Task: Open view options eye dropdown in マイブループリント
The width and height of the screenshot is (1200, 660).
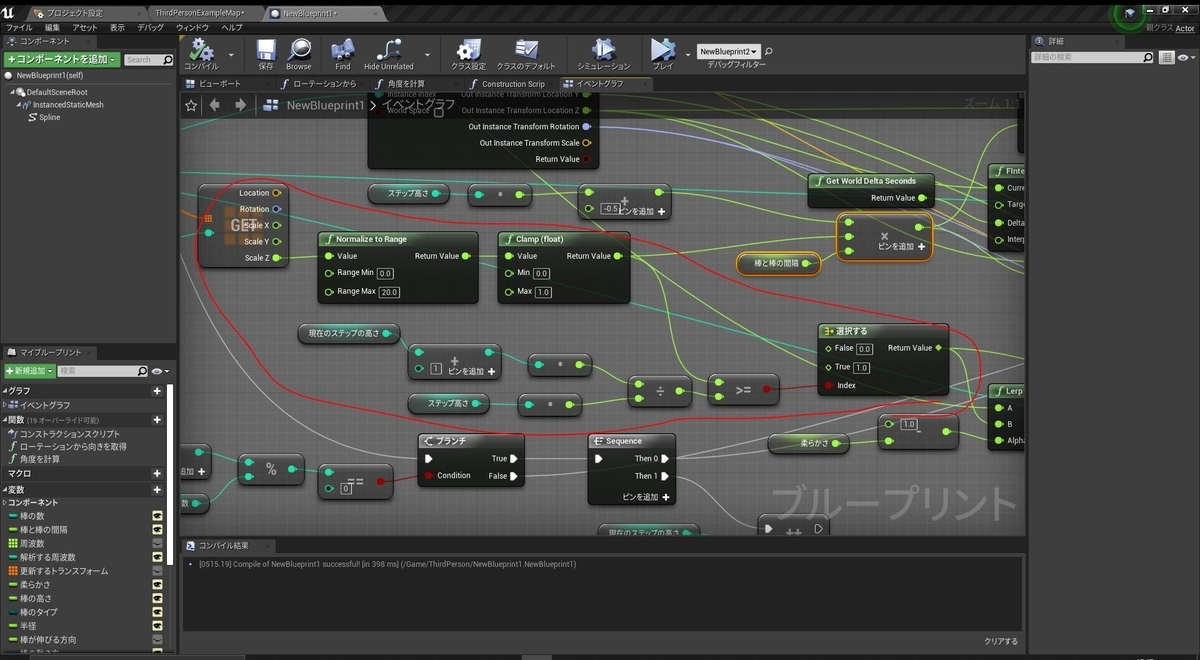Action: [x=159, y=371]
